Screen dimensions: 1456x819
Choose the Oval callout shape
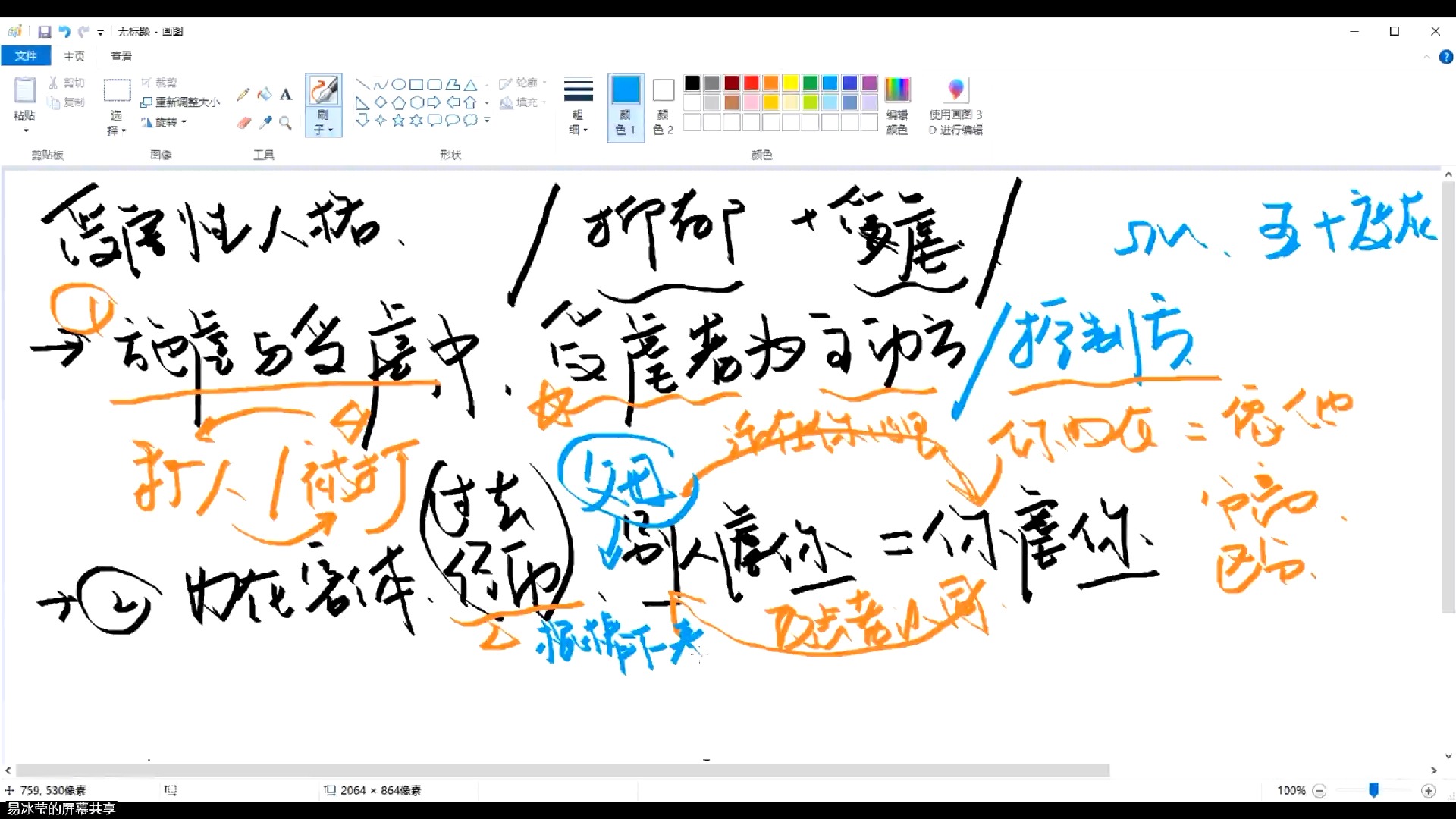tap(453, 120)
